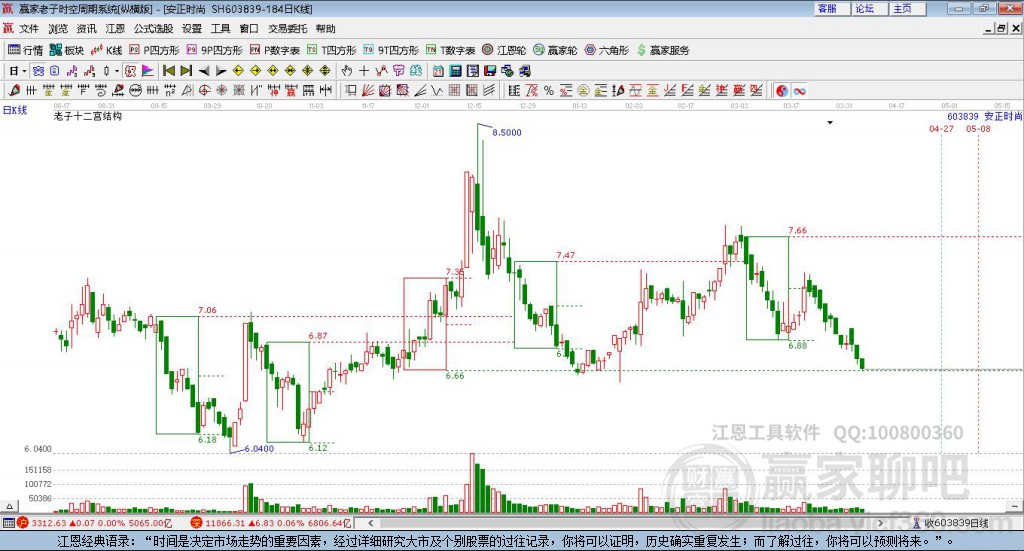
Task: Toggle the highlighted 权 rights adjustment button
Action: [130, 71]
